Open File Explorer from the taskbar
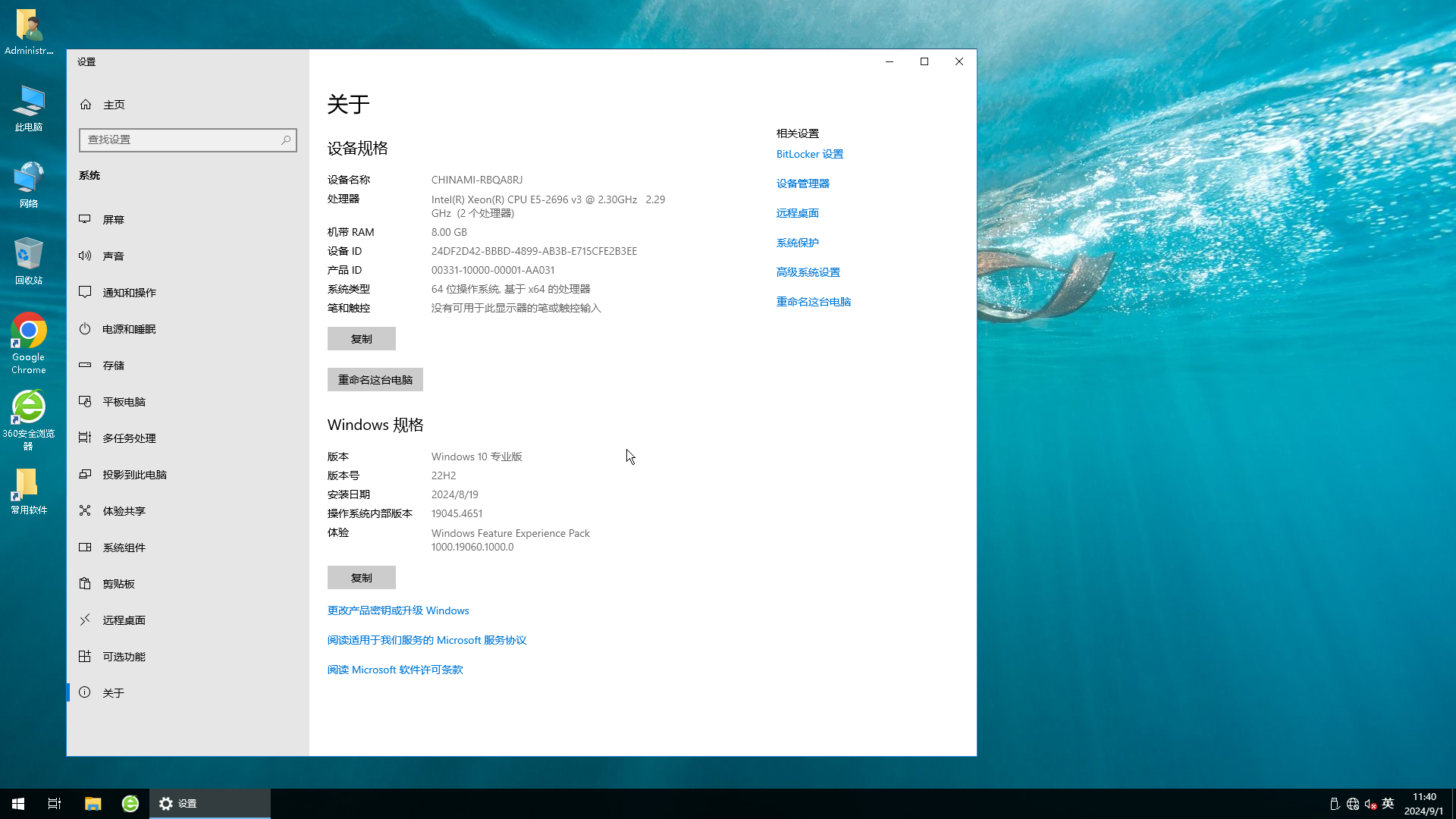The height and width of the screenshot is (819, 1456). coord(93,804)
